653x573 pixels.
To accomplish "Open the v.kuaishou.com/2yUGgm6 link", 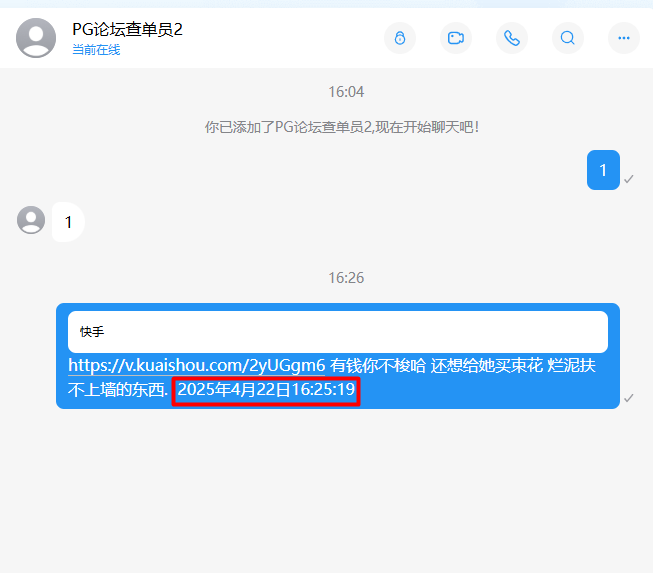I will pyautogui.click(x=197, y=366).
